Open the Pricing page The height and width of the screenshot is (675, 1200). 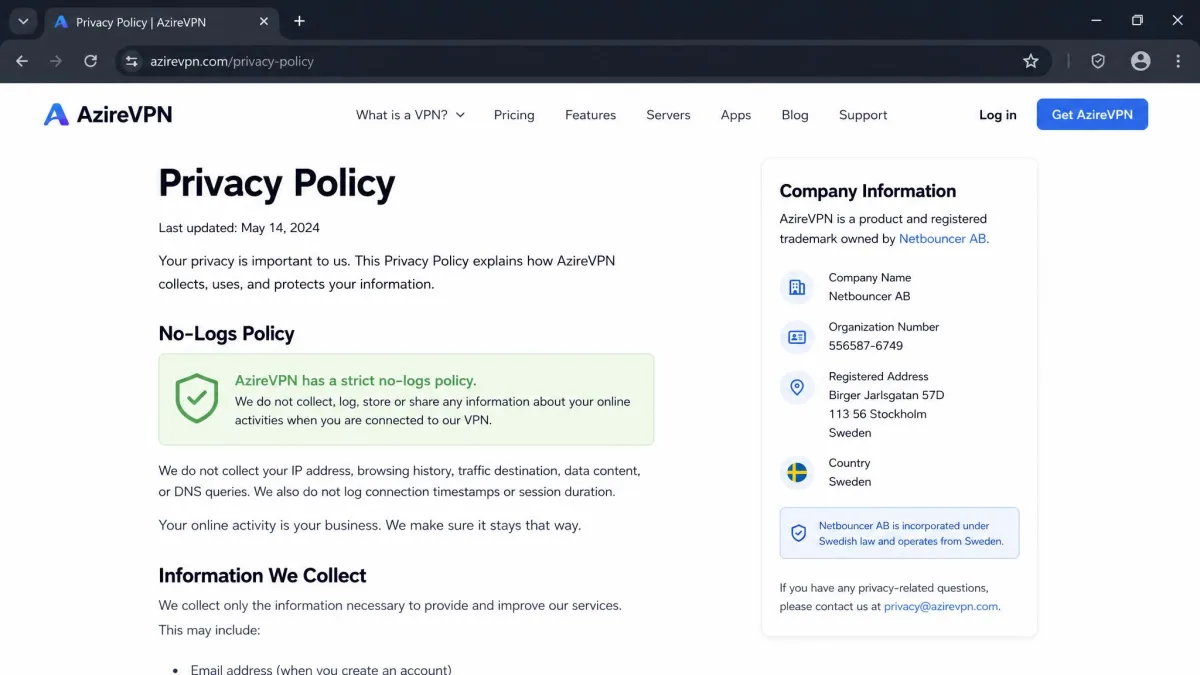pyautogui.click(x=514, y=115)
